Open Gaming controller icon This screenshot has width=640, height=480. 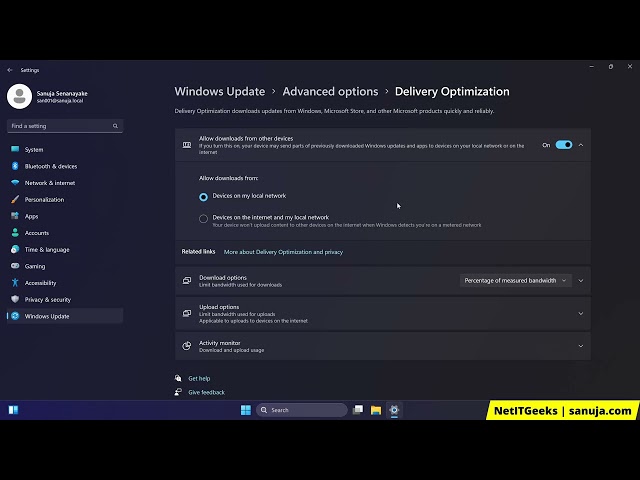tap(15, 266)
